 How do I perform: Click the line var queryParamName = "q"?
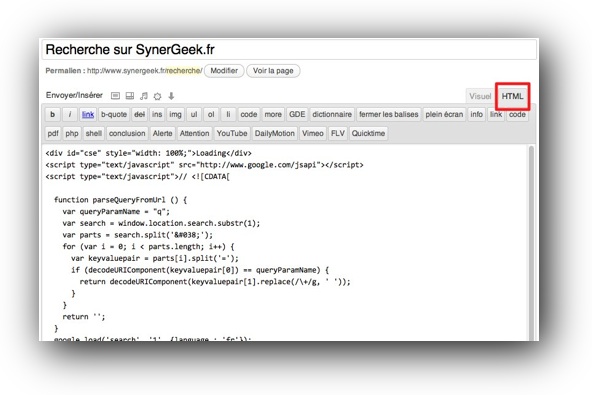point(116,211)
